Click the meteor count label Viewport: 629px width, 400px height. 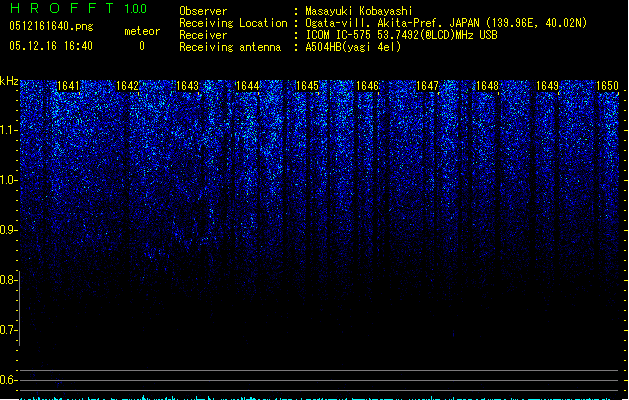click(x=142, y=31)
